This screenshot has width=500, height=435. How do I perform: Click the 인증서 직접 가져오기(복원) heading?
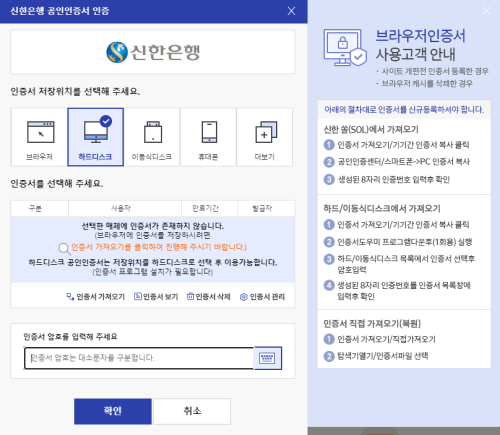[372, 323]
